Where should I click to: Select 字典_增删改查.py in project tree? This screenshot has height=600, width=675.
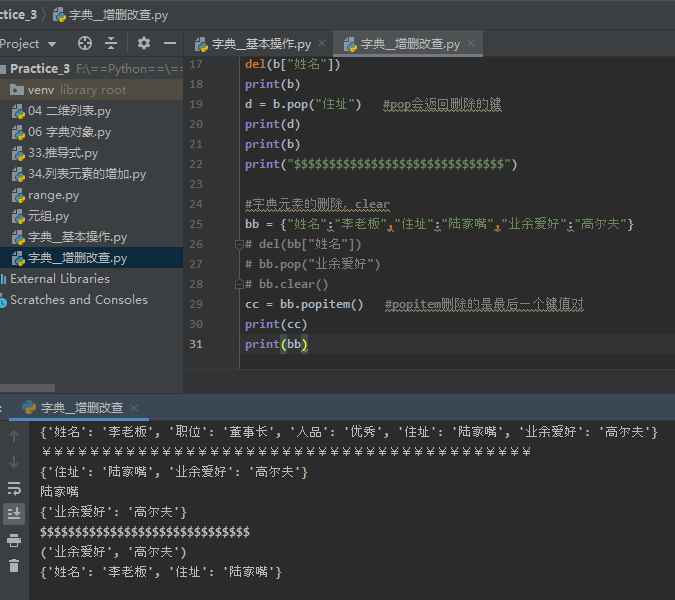pos(91,258)
